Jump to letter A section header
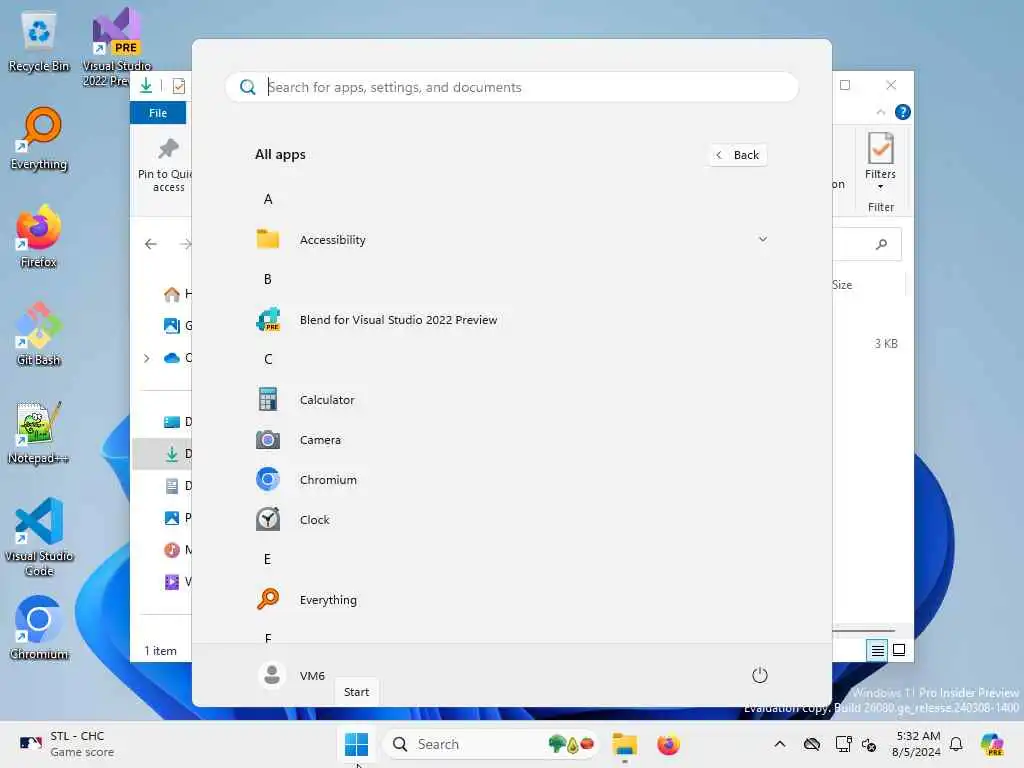 [268, 199]
